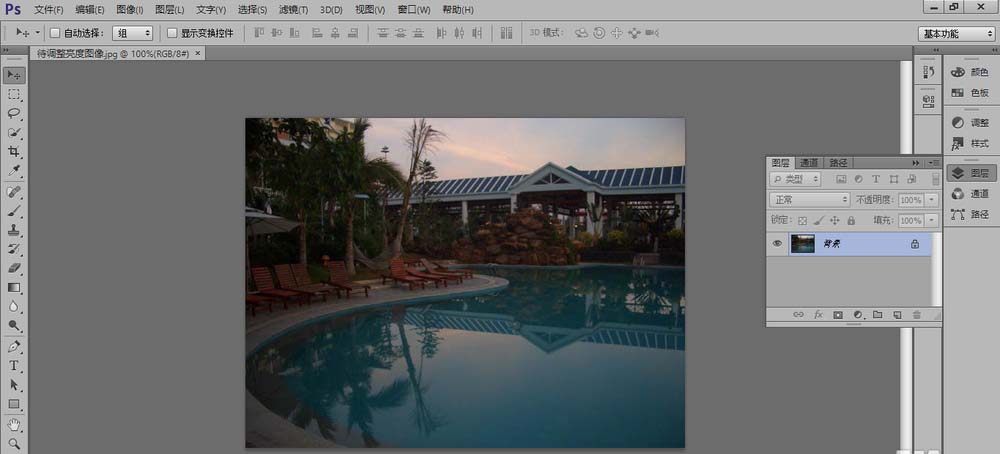1000x454 pixels.
Task: Select the Lasso tool
Action: [x=14, y=113]
